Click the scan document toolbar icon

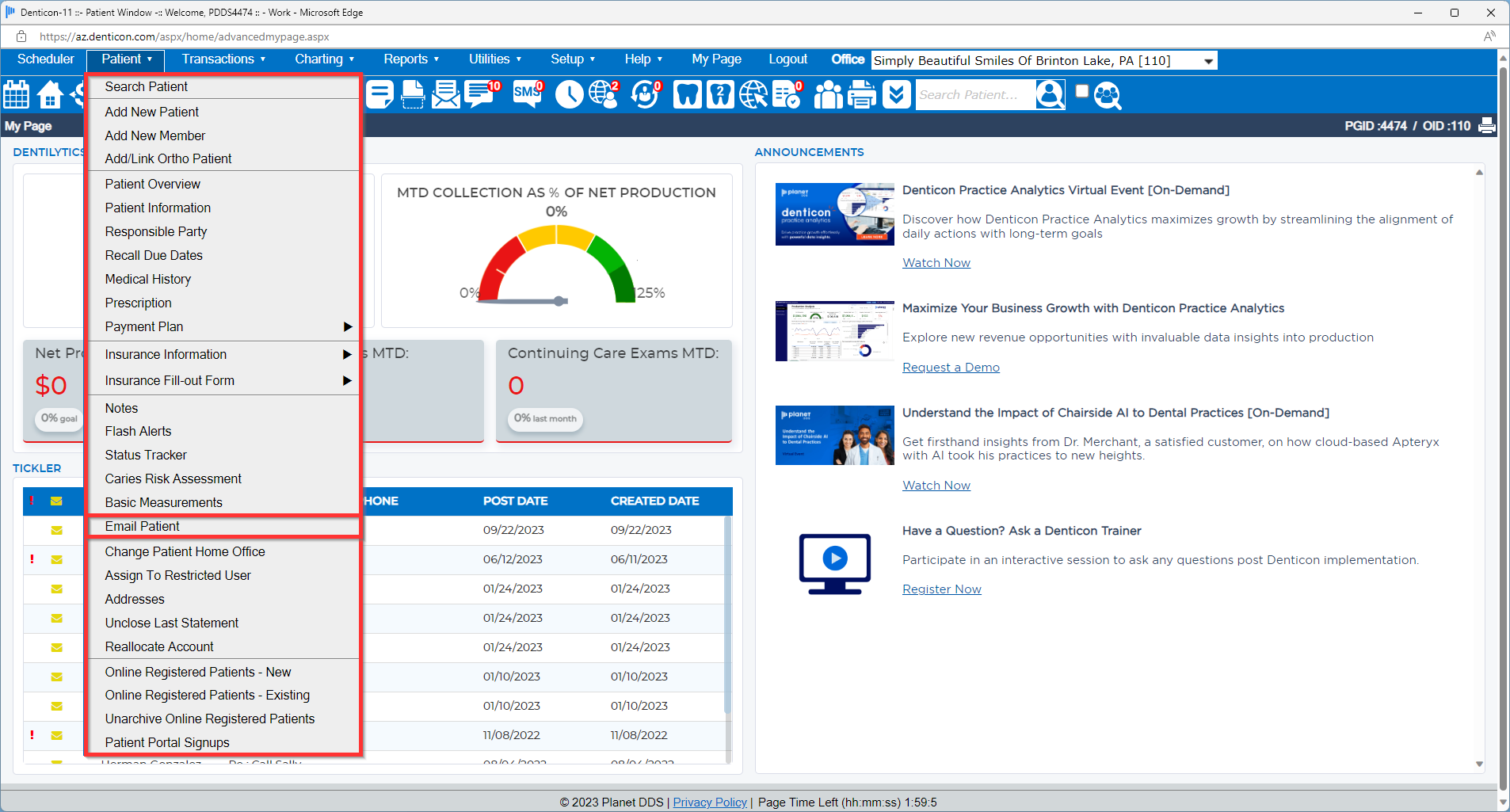[413, 95]
